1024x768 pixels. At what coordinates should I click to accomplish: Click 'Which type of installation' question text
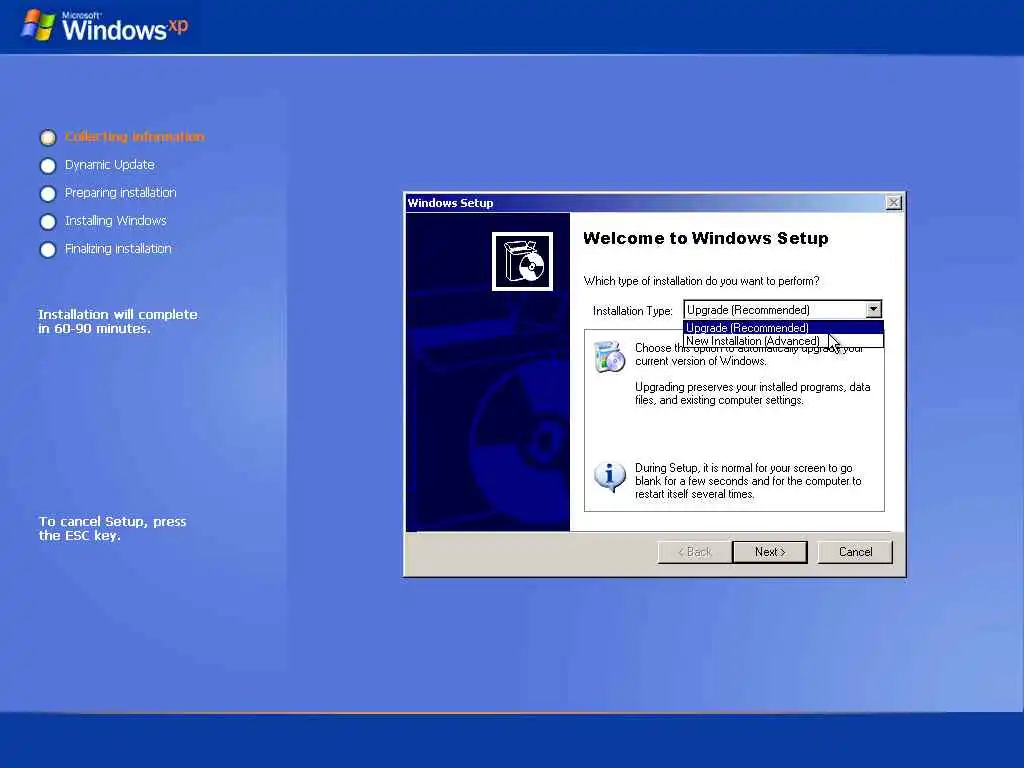point(701,281)
